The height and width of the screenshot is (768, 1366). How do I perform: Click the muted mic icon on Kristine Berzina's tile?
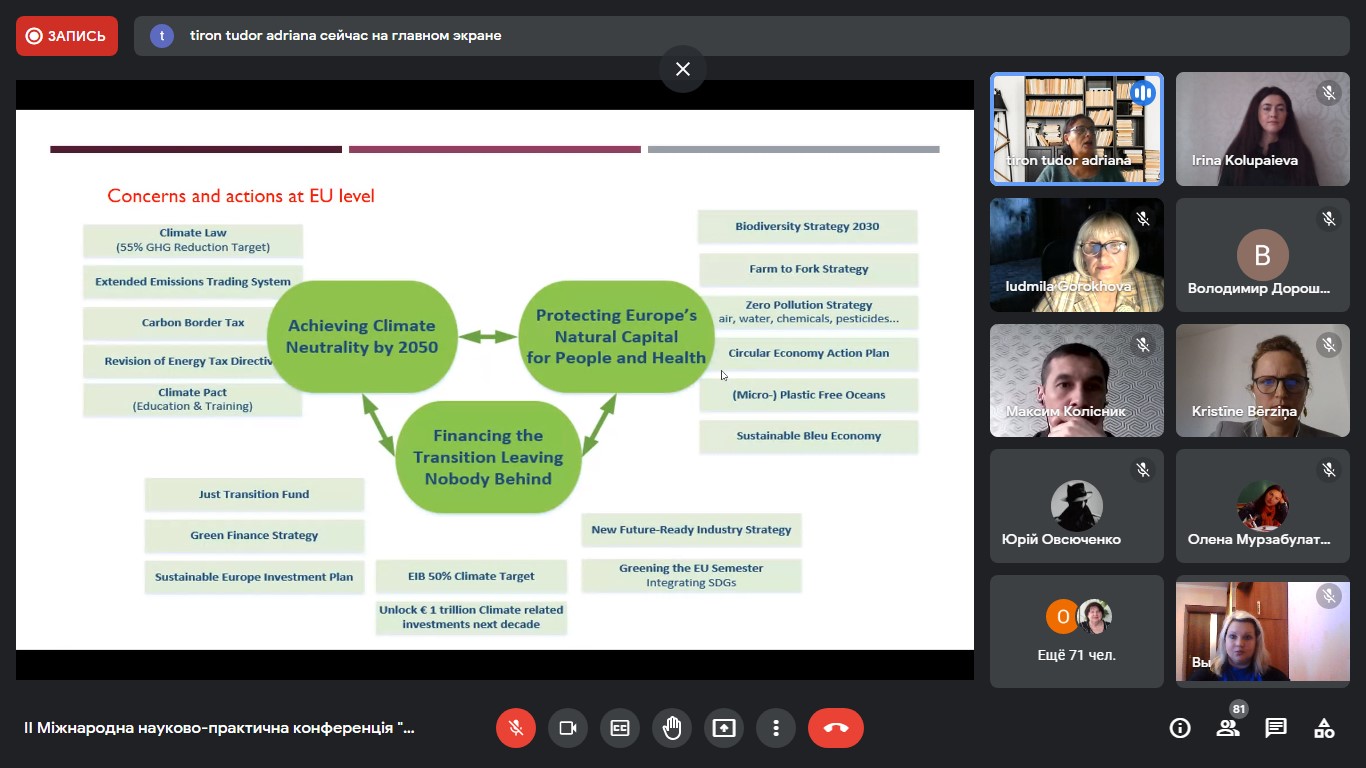point(1329,345)
